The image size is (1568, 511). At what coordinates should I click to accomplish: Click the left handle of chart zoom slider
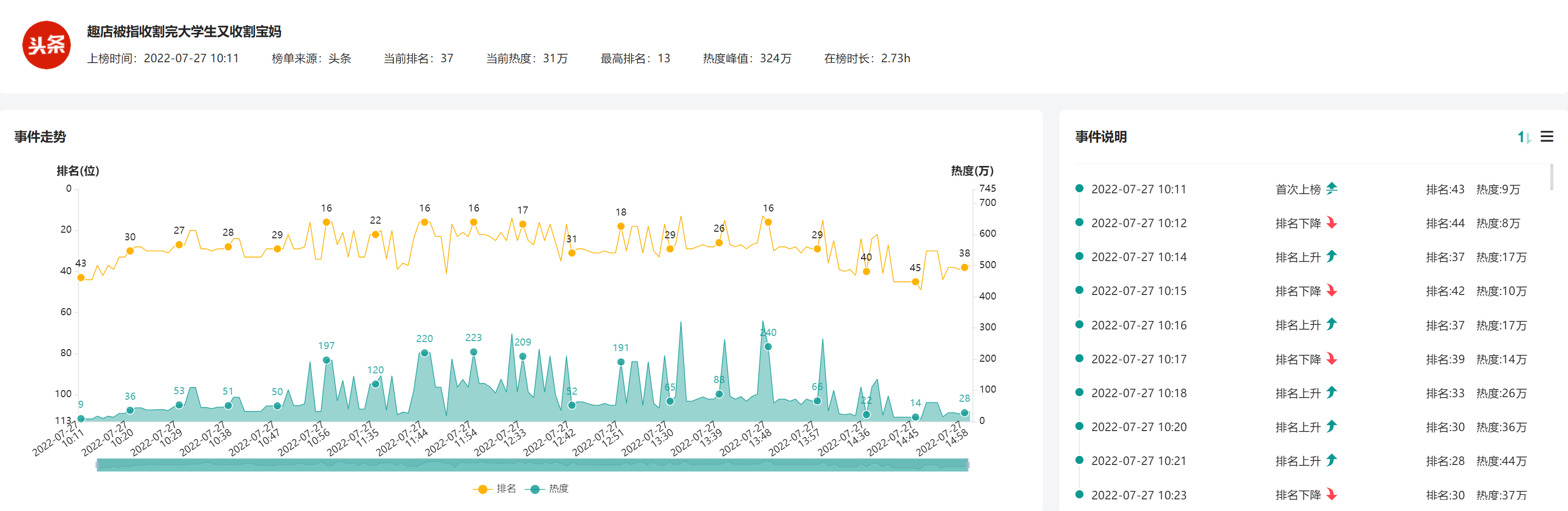tap(97, 465)
